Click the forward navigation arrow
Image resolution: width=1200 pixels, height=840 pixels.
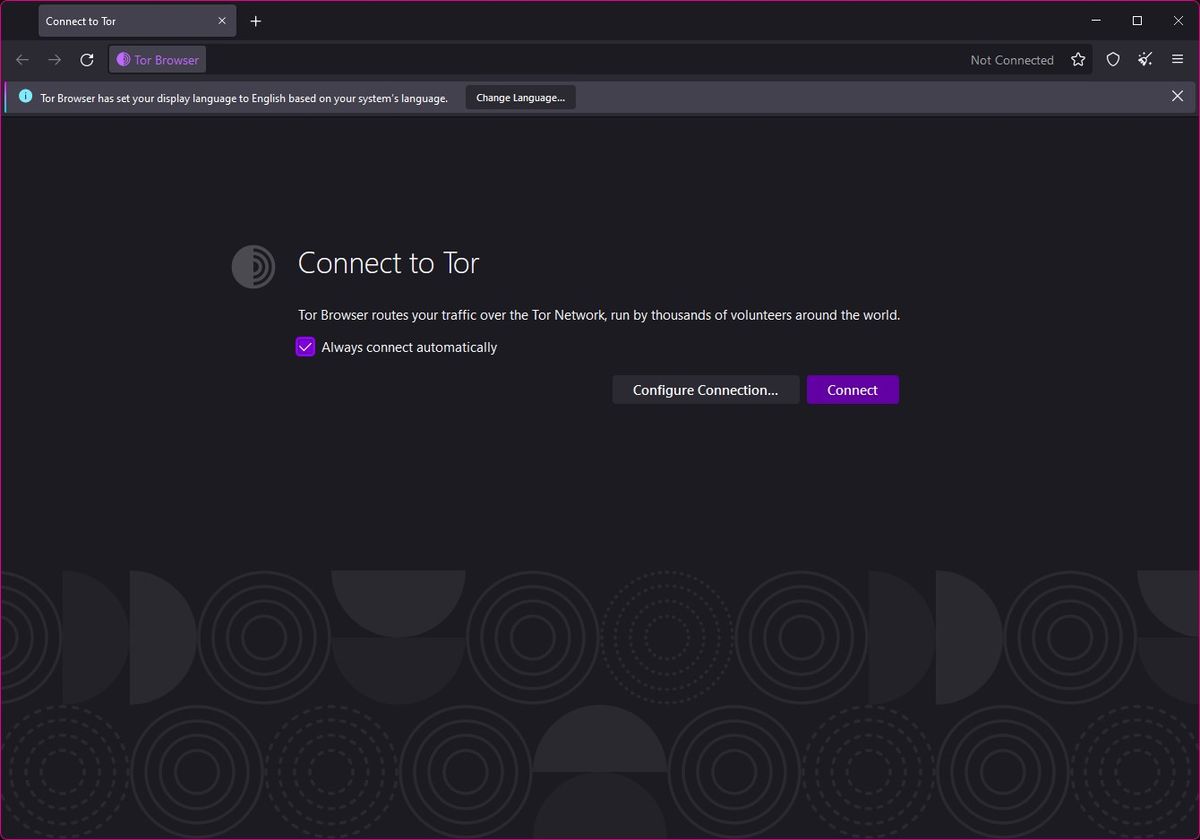[x=54, y=59]
